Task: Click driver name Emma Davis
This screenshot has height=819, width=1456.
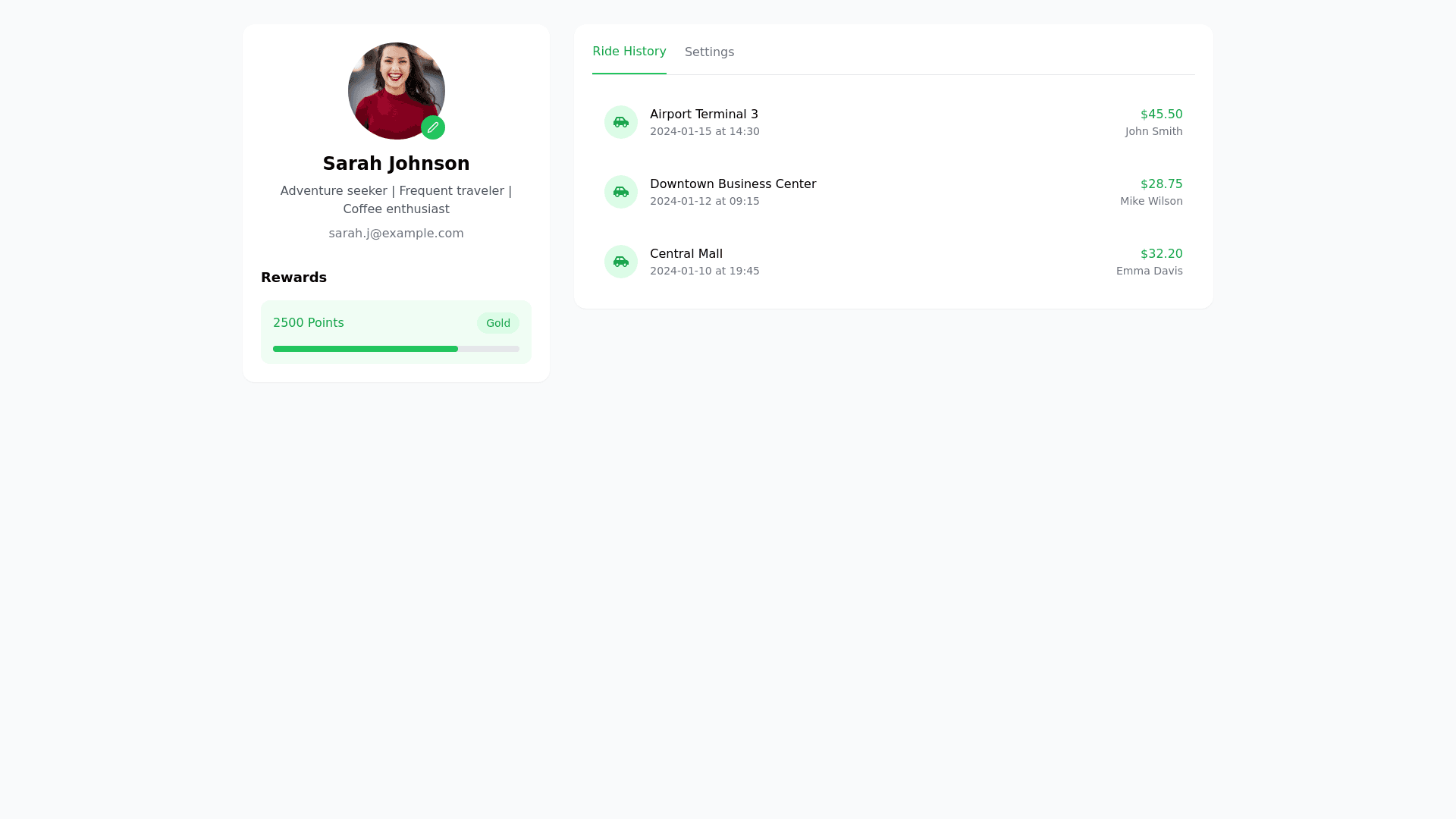Action: pos(1149,271)
